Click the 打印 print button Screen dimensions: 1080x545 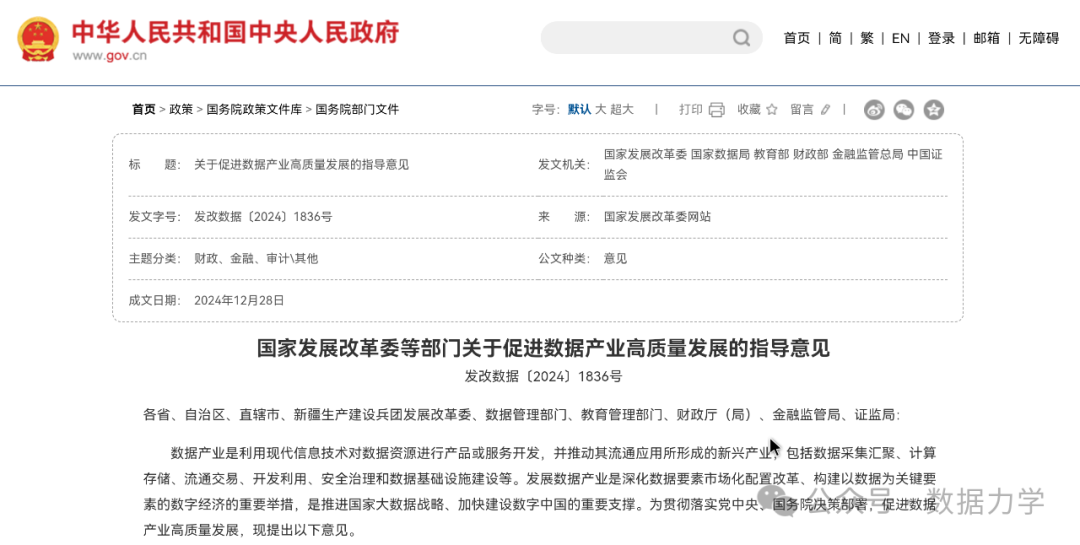tap(691, 109)
